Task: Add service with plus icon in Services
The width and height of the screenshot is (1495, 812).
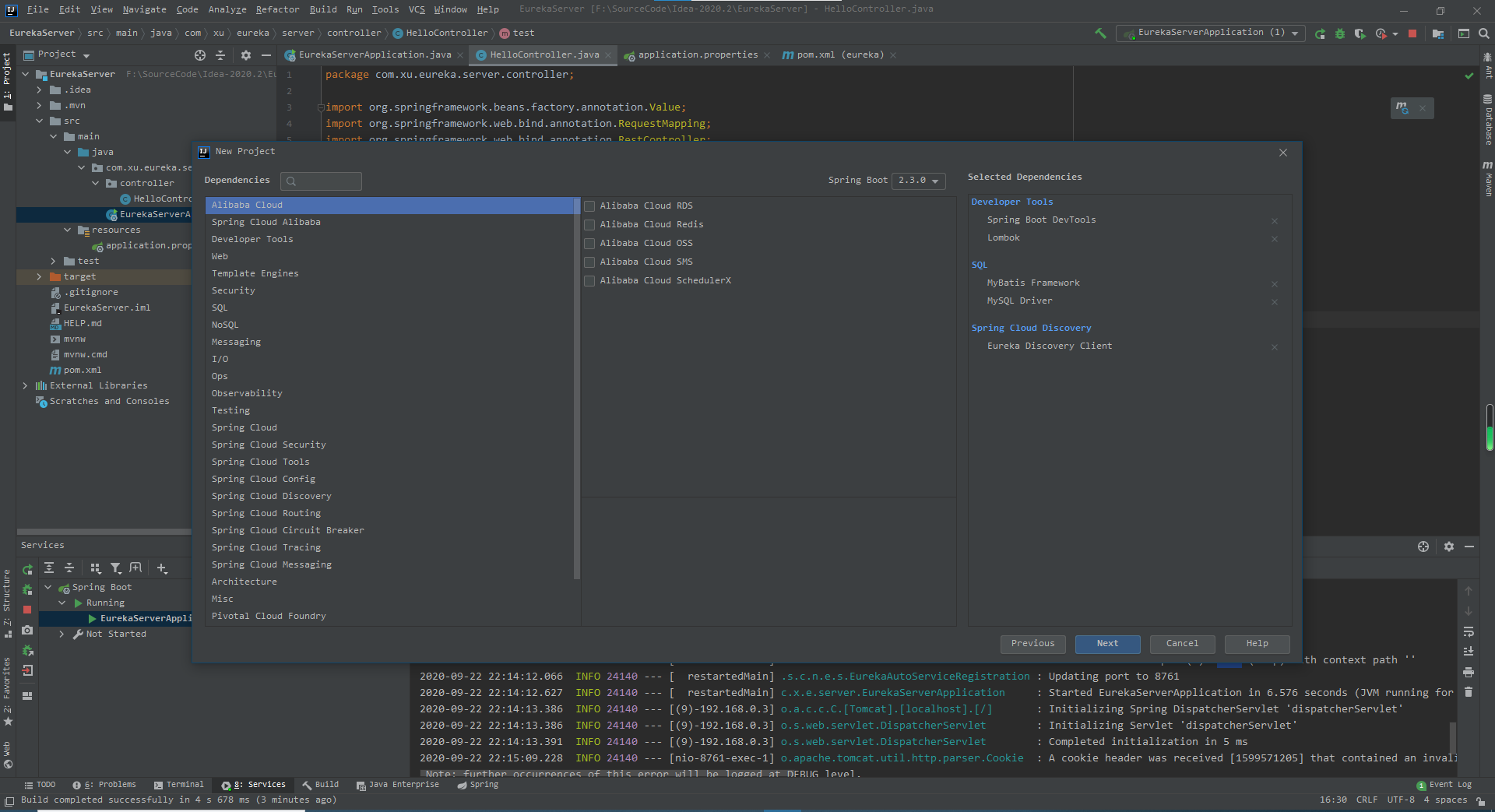Action: pyautogui.click(x=162, y=568)
